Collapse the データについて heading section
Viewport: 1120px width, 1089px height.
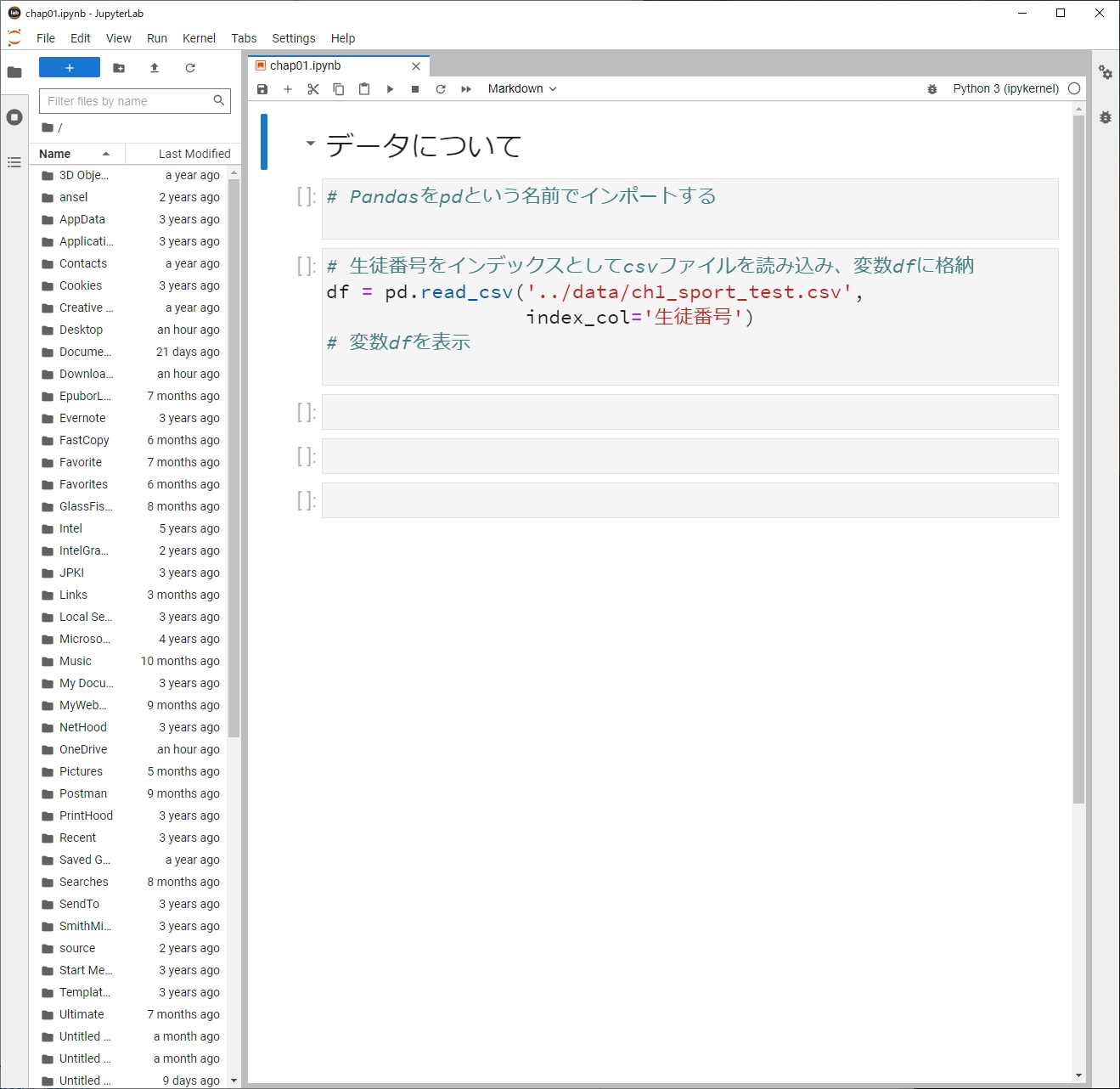point(311,144)
